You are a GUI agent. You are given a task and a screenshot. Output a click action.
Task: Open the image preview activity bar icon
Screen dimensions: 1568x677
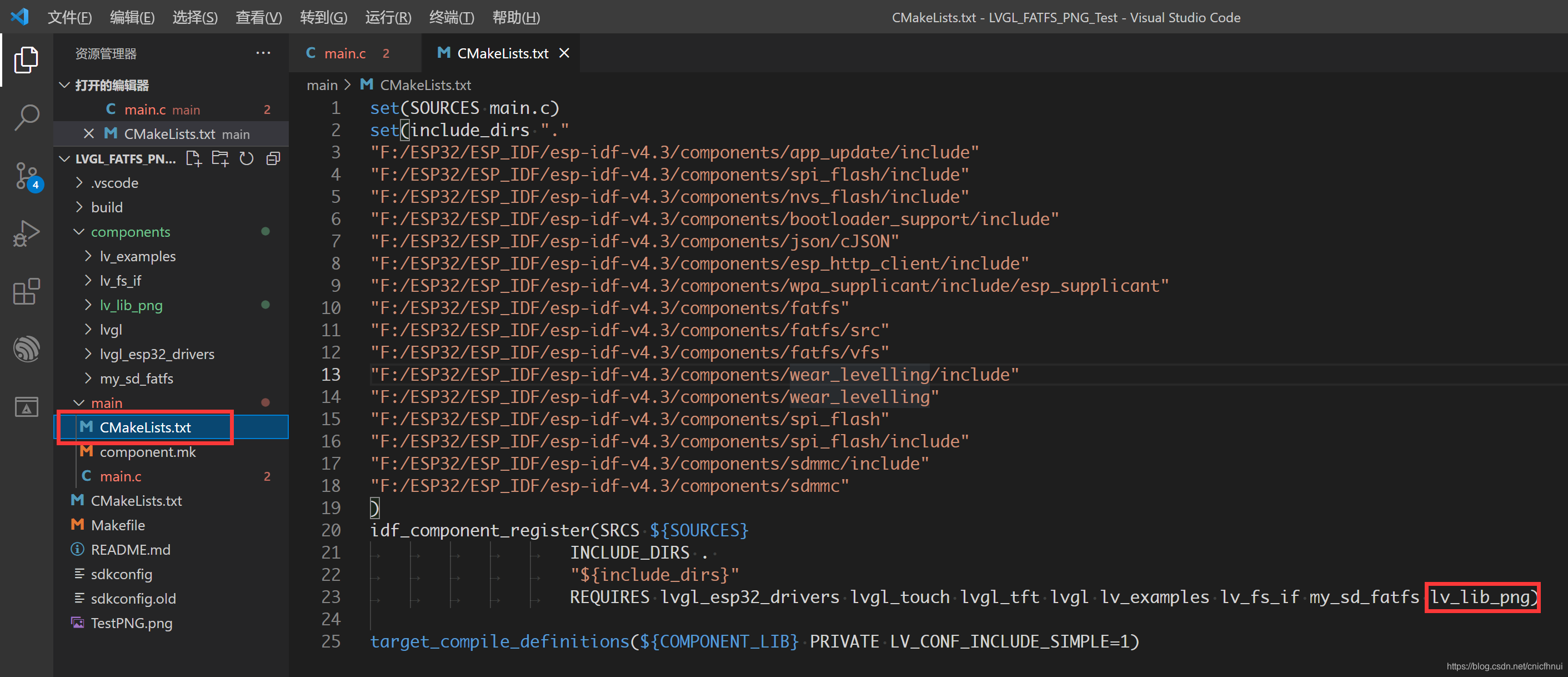(26, 406)
